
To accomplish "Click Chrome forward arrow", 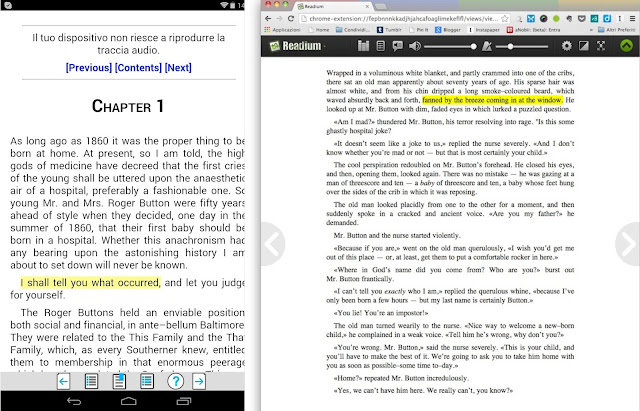I will (x=279, y=18).
